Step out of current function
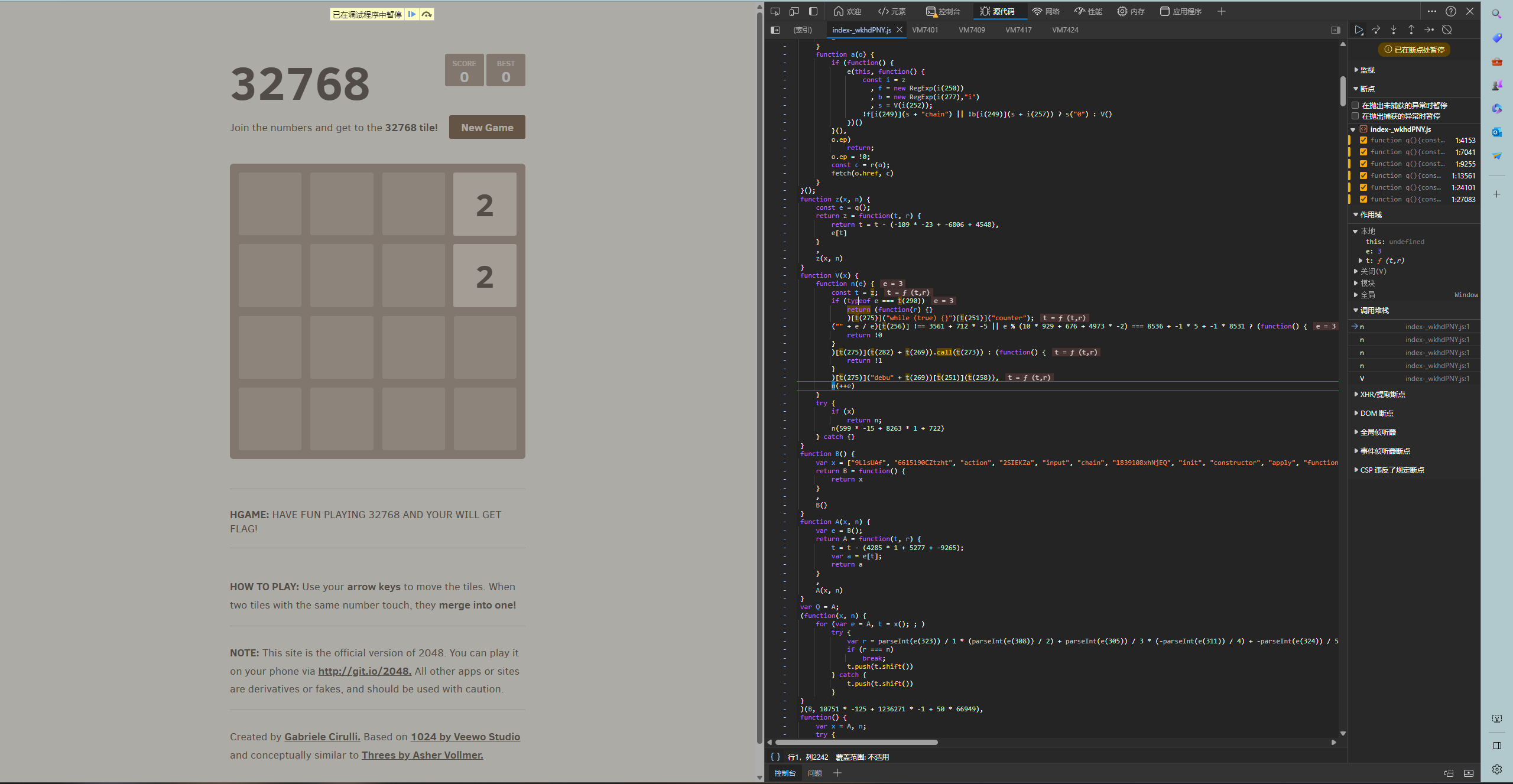Image resolution: width=1513 pixels, height=784 pixels. point(1411,30)
